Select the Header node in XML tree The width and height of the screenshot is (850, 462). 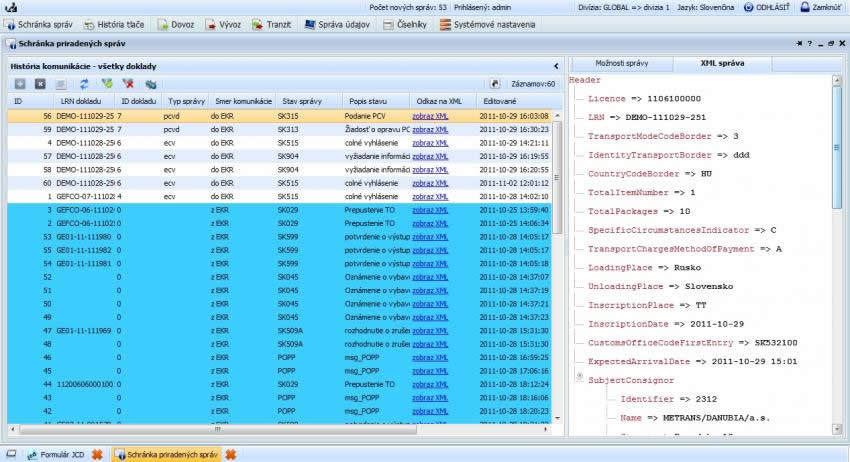[584, 80]
